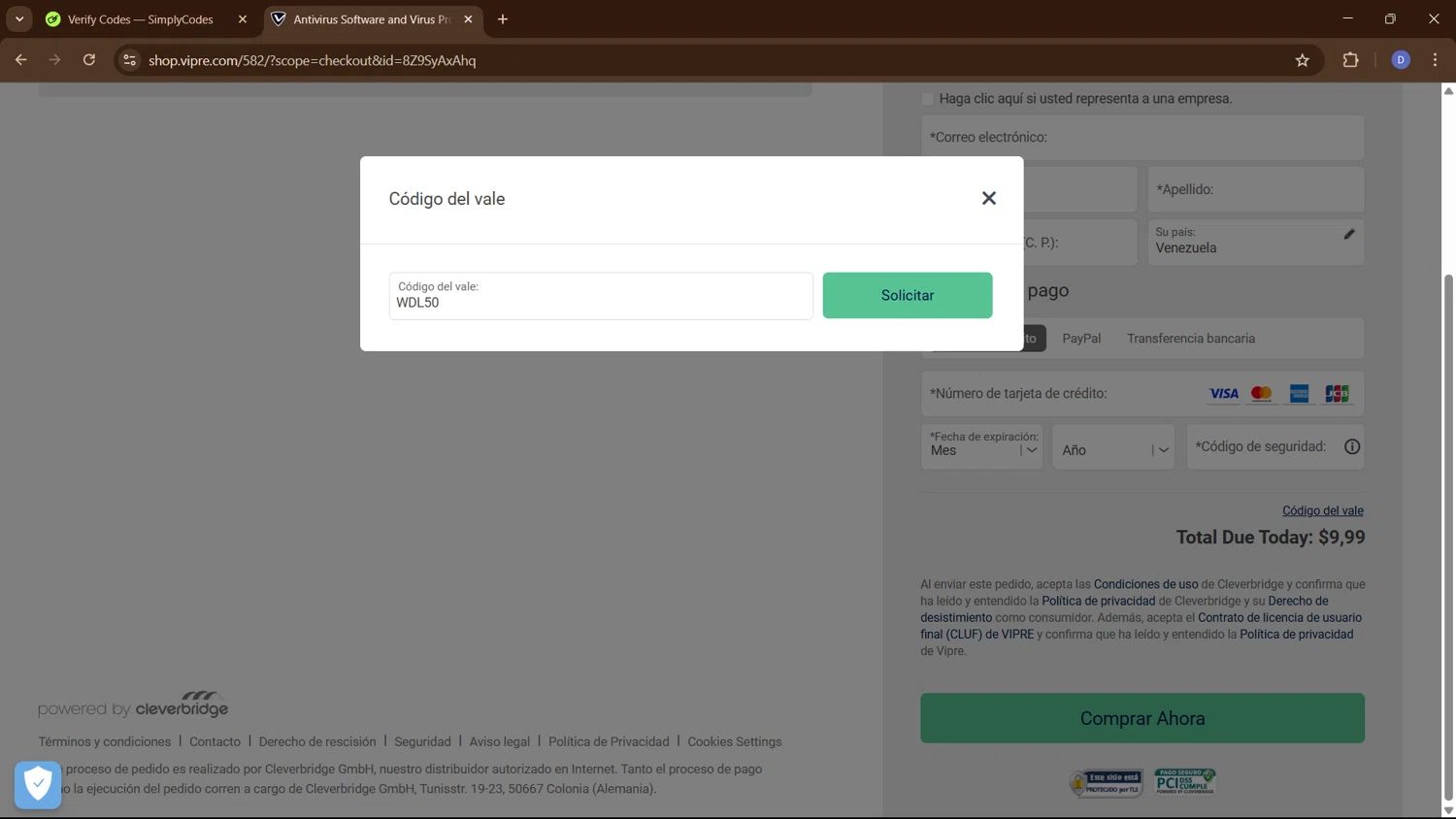Open site information icon in address bar

129,60
